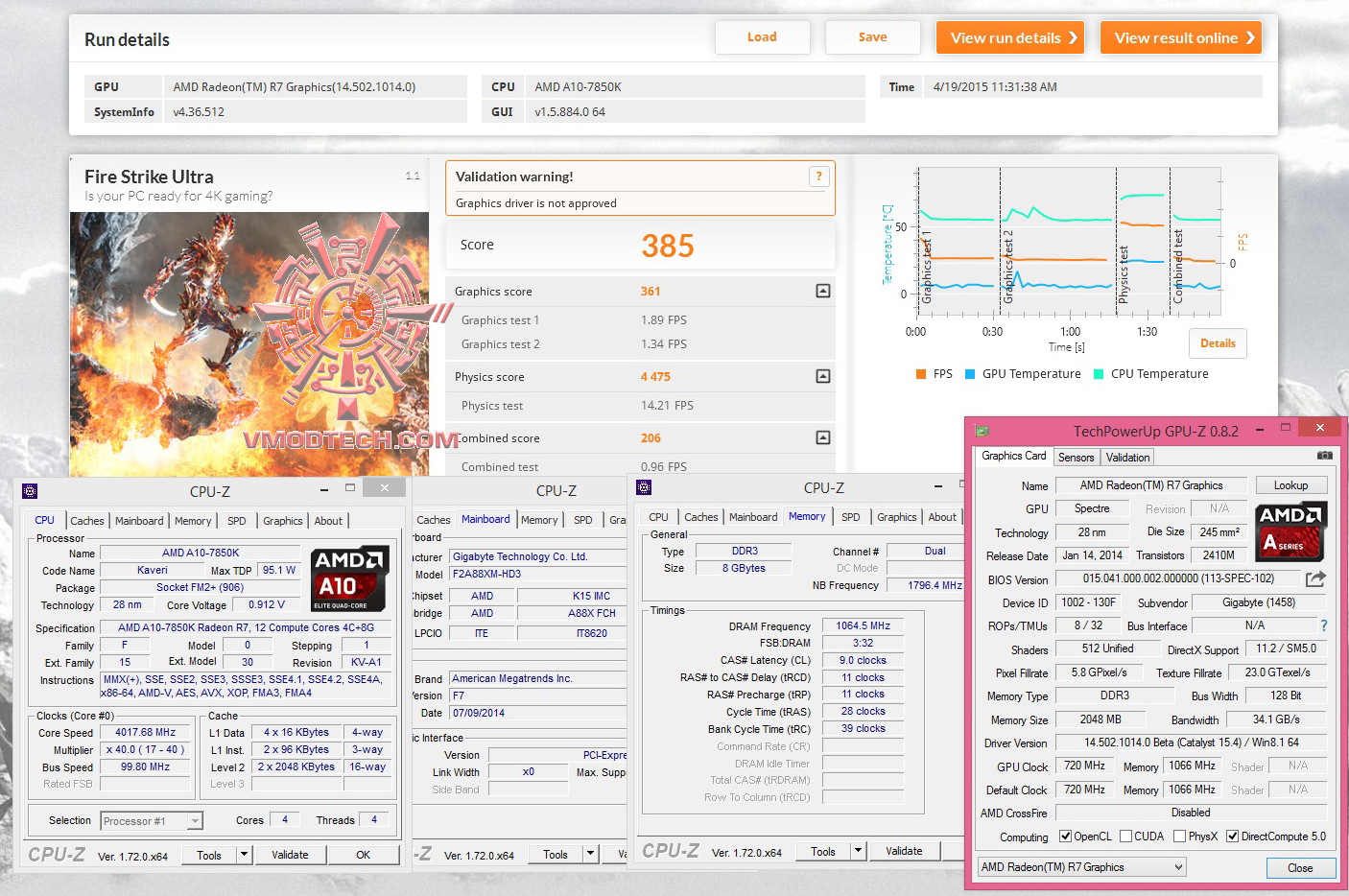Click Validate in the CPU-Z CPU-tab window
Screen dimensions: 1349x896
pyautogui.click(x=290, y=855)
